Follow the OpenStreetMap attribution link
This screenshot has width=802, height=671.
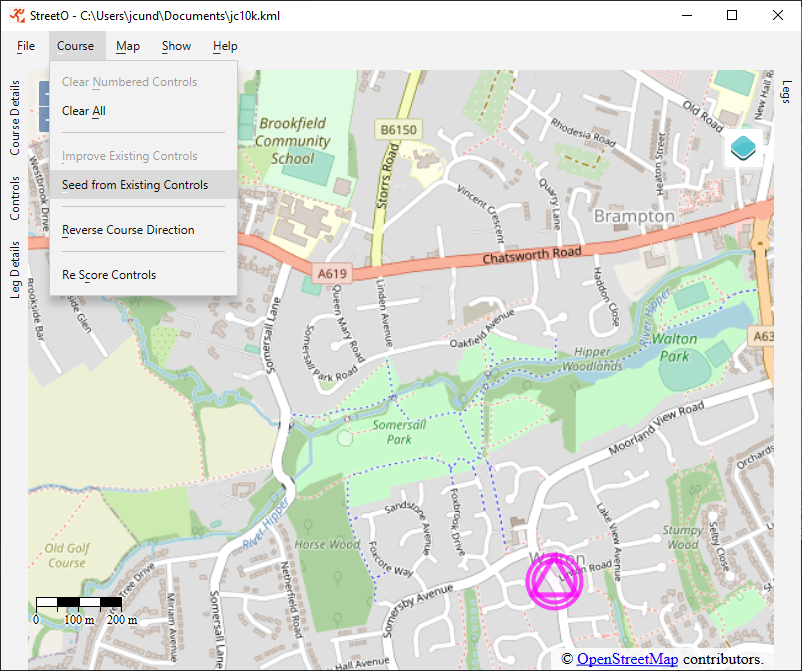coord(627,659)
